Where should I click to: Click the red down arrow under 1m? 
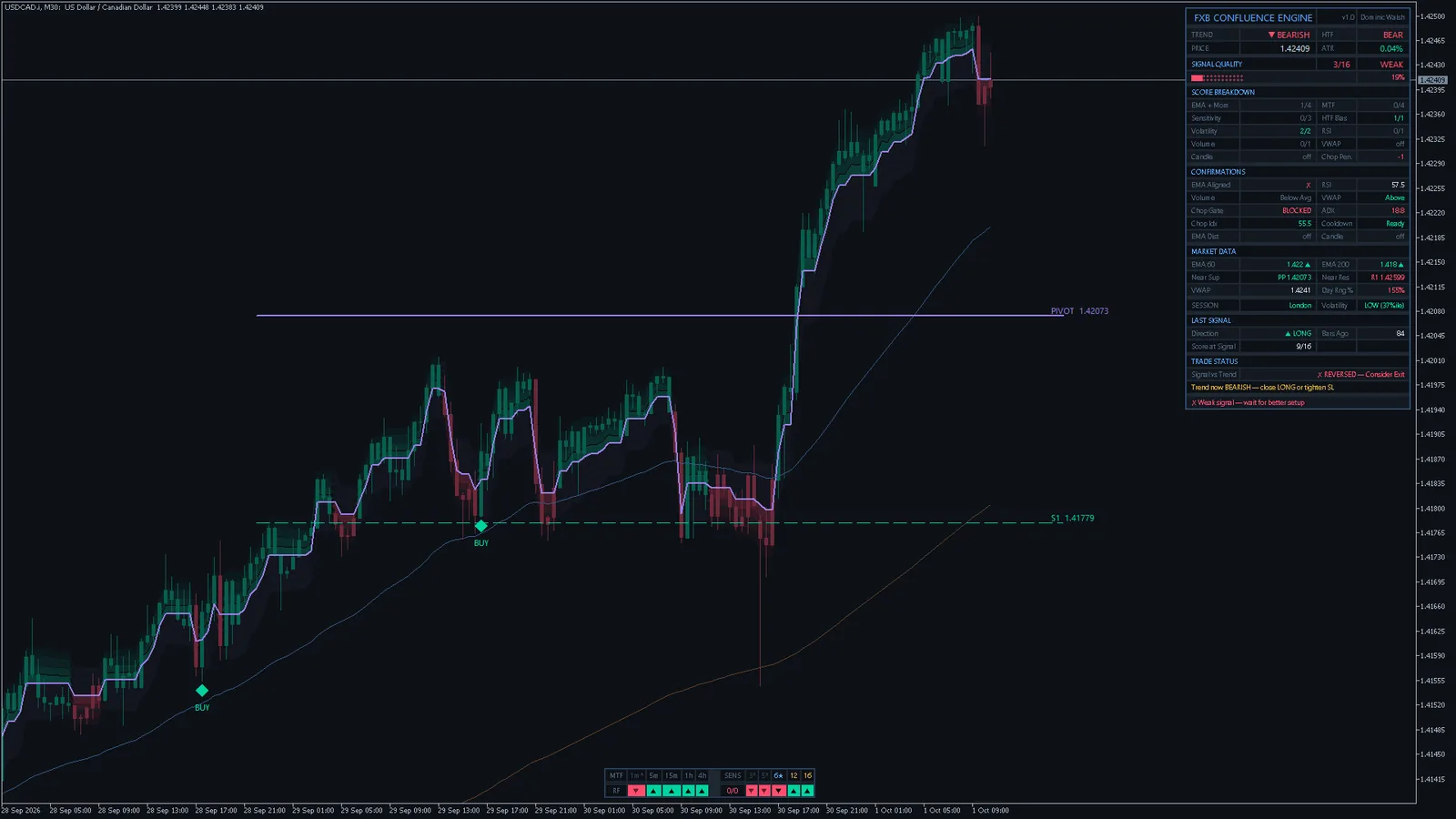click(x=636, y=791)
